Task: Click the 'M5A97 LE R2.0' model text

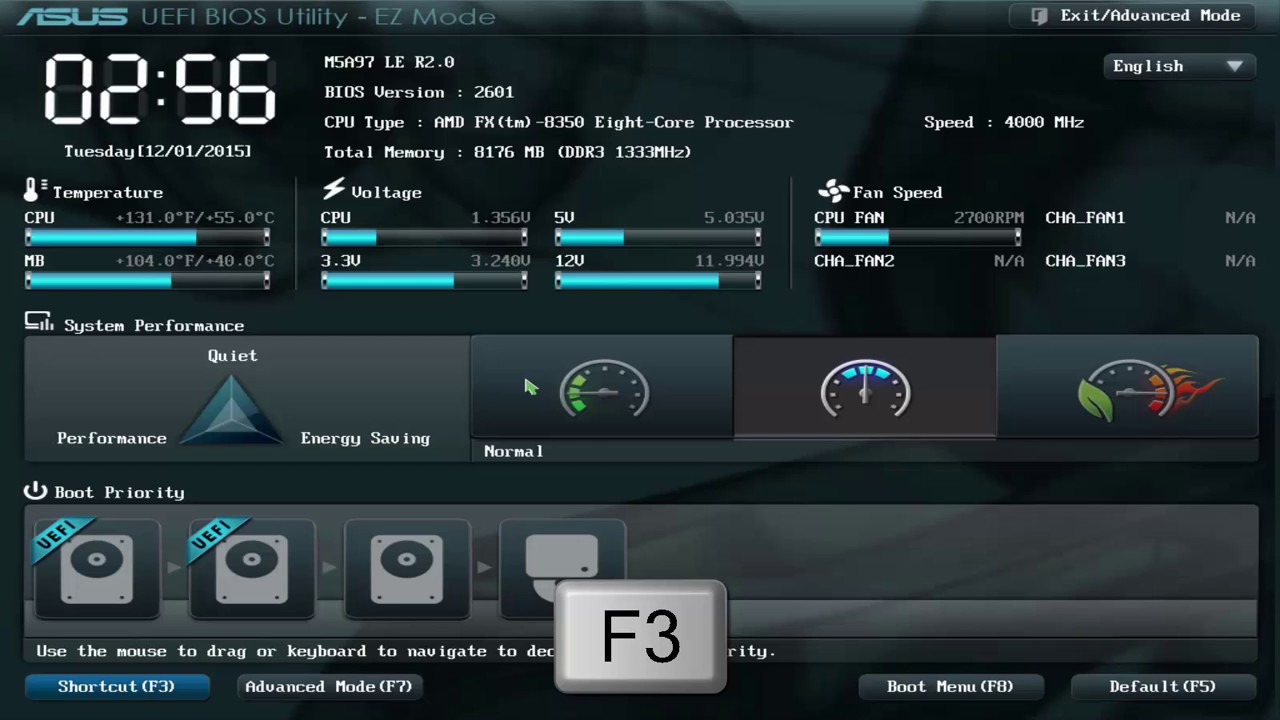Action: pyautogui.click(x=389, y=62)
